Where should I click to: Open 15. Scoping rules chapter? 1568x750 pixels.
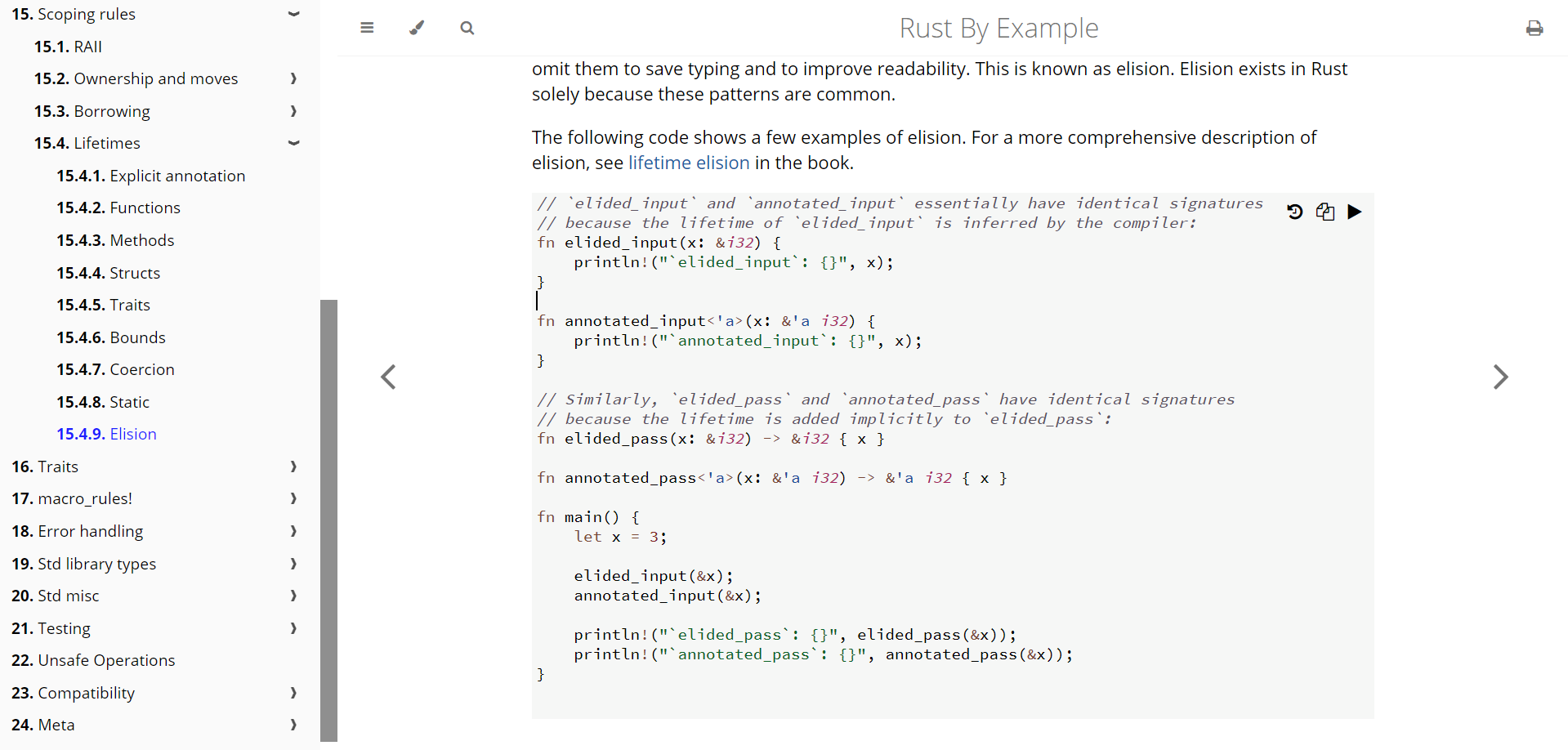pyautogui.click(x=74, y=14)
